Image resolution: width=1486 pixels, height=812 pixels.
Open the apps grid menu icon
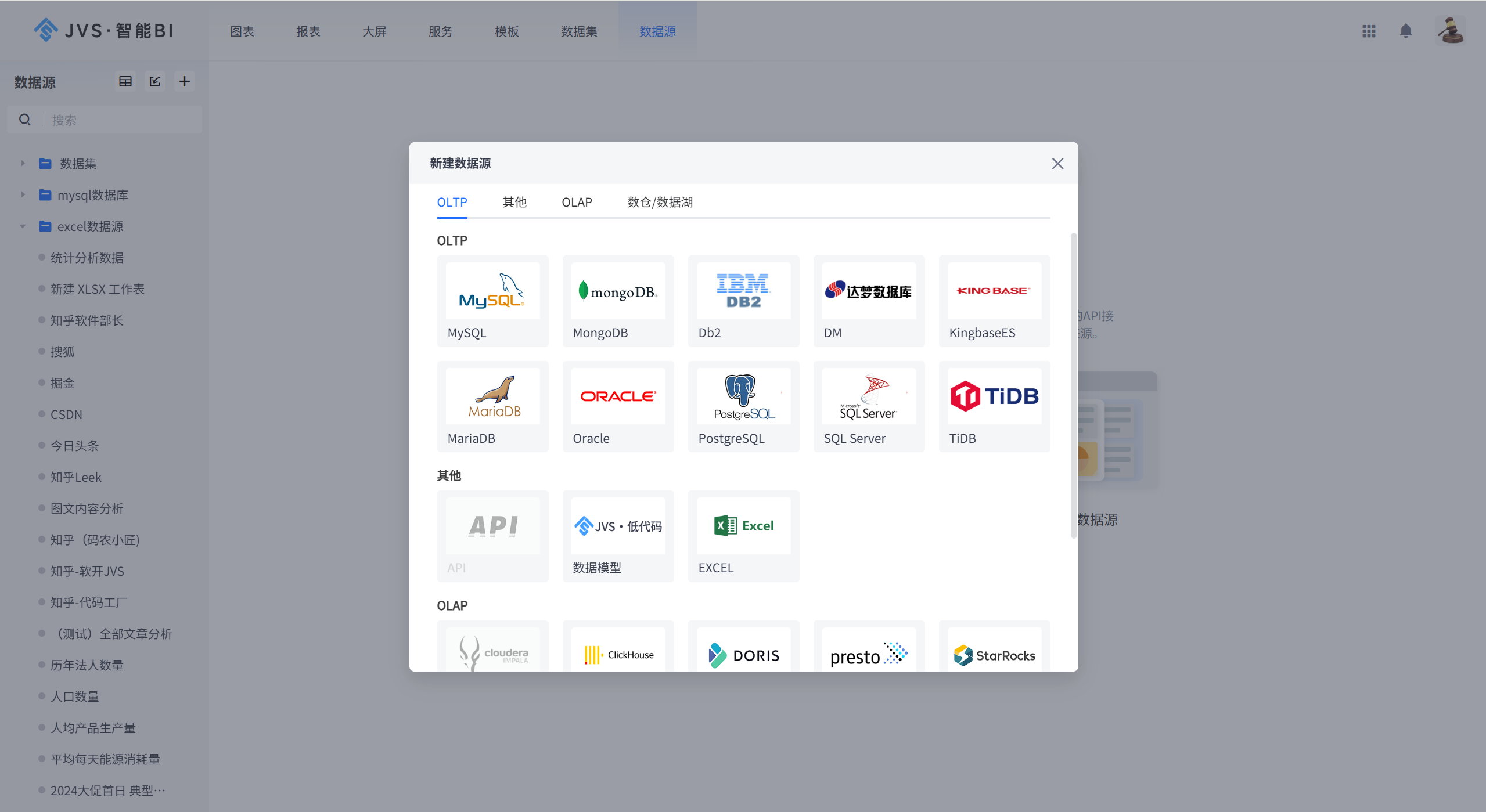tap(1369, 31)
